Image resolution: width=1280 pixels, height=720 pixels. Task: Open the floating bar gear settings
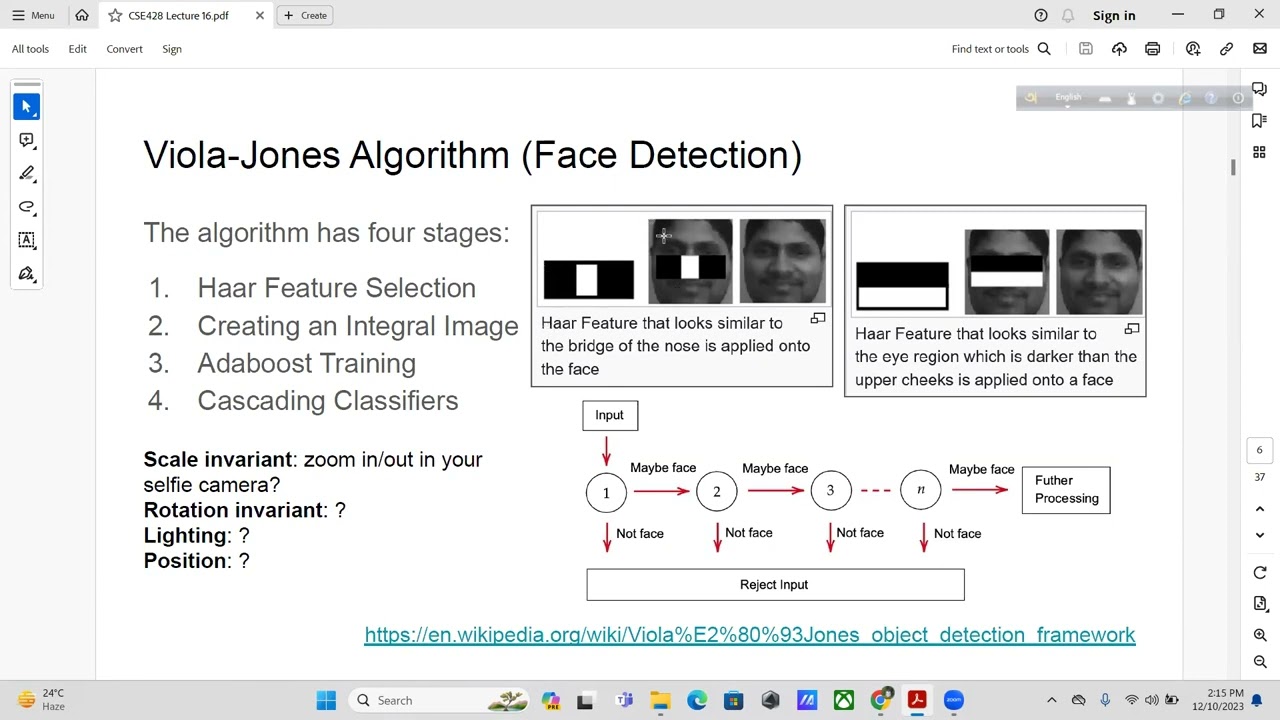(x=1158, y=98)
